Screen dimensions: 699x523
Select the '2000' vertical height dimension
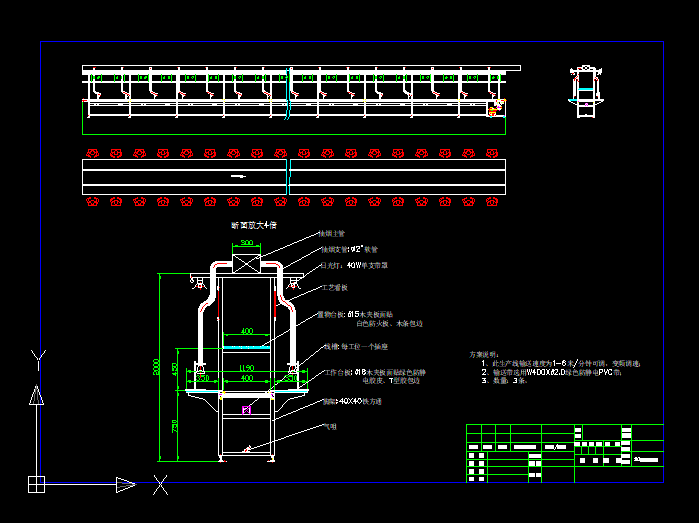tap(156, 367)
